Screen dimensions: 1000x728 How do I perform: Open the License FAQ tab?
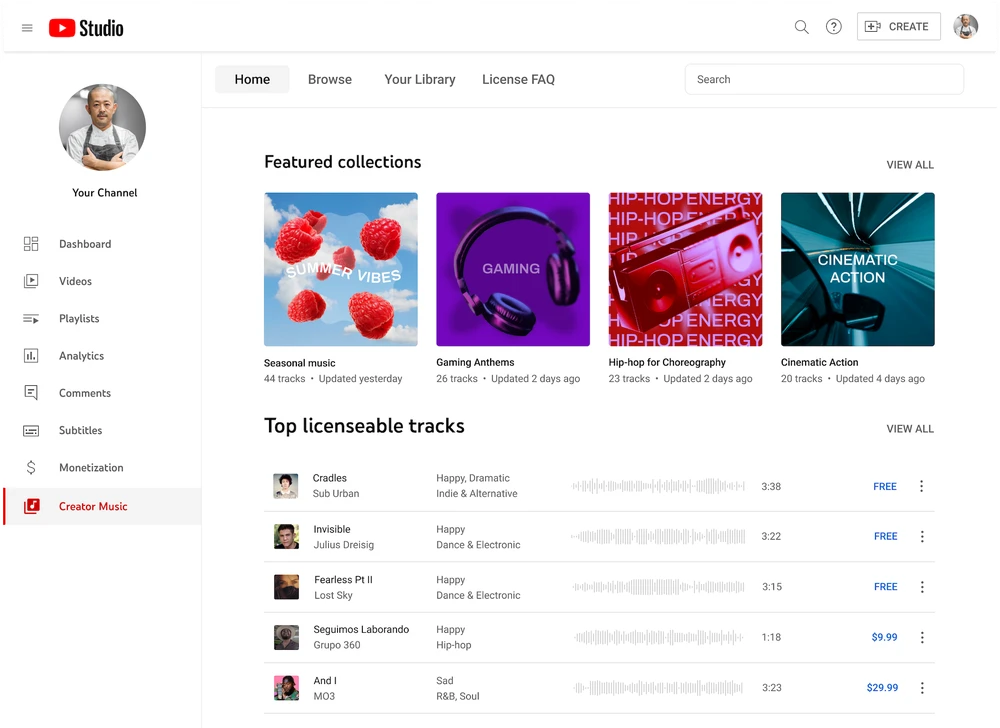coord(518,79)
